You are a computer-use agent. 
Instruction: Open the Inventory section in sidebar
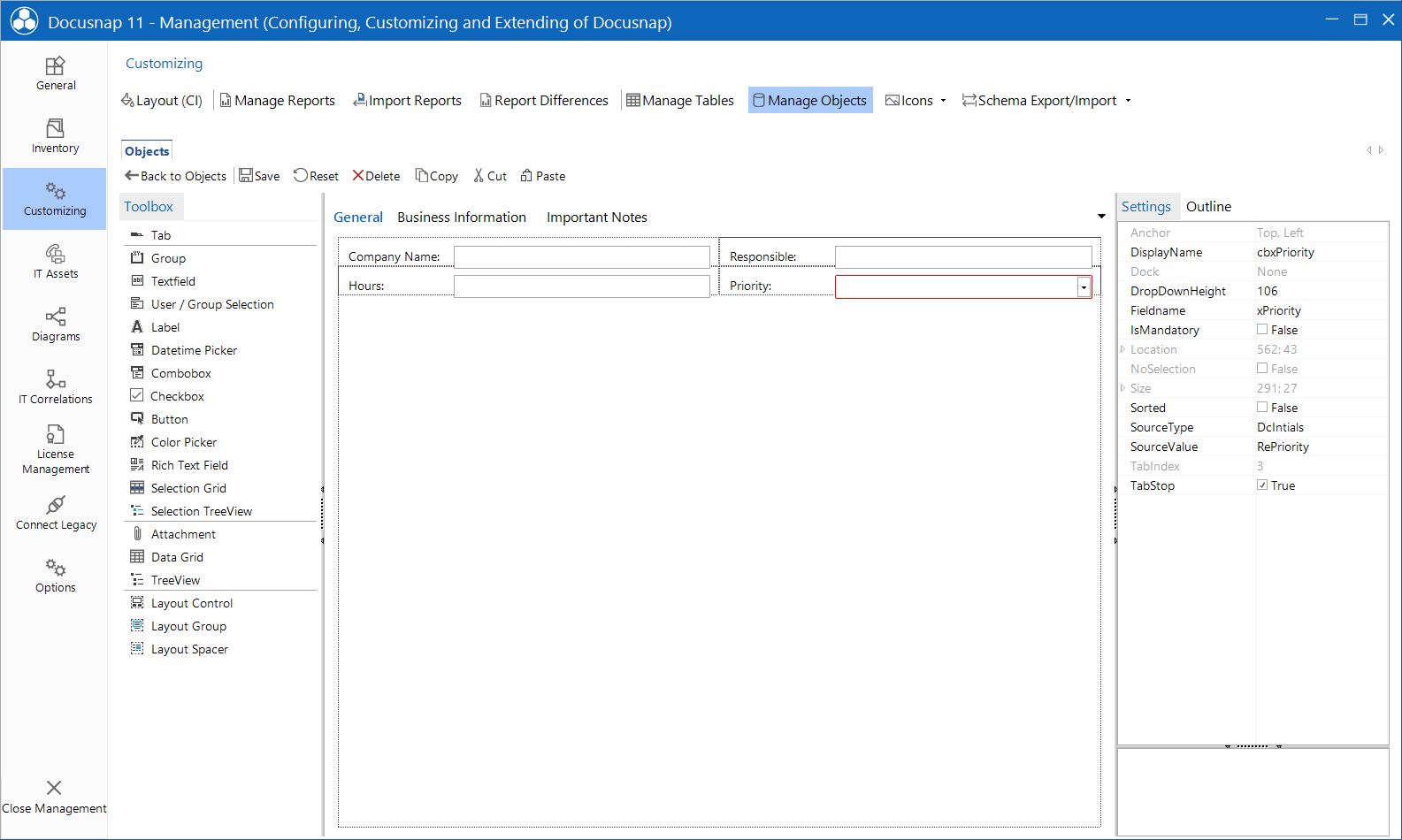55,136
